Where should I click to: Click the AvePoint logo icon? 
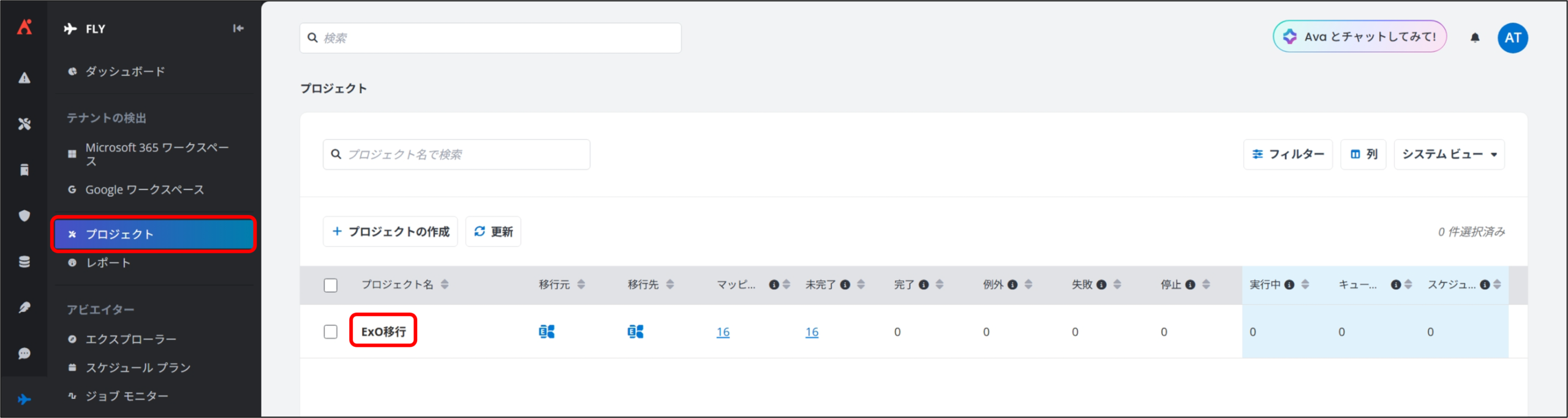24,27
